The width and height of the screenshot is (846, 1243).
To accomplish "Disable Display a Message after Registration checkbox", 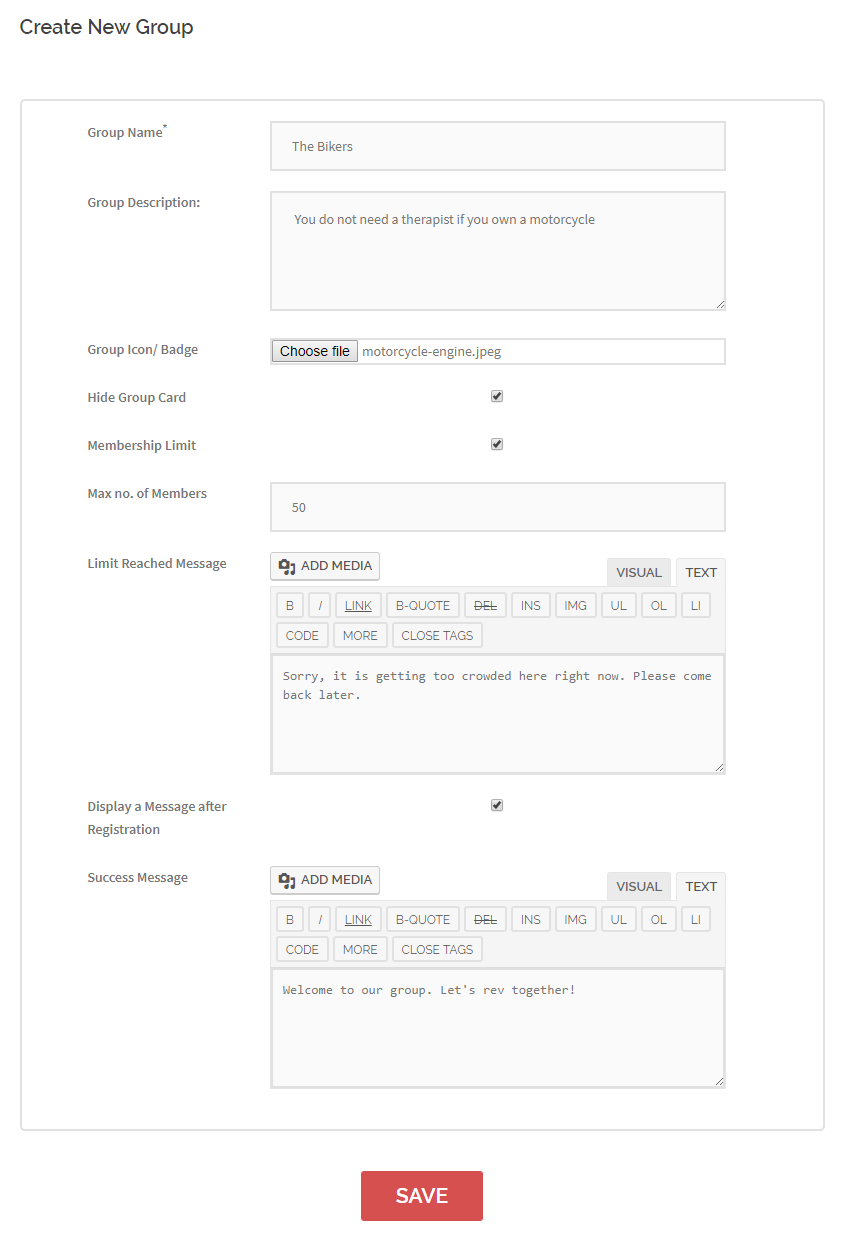I will tap(497, 806).
